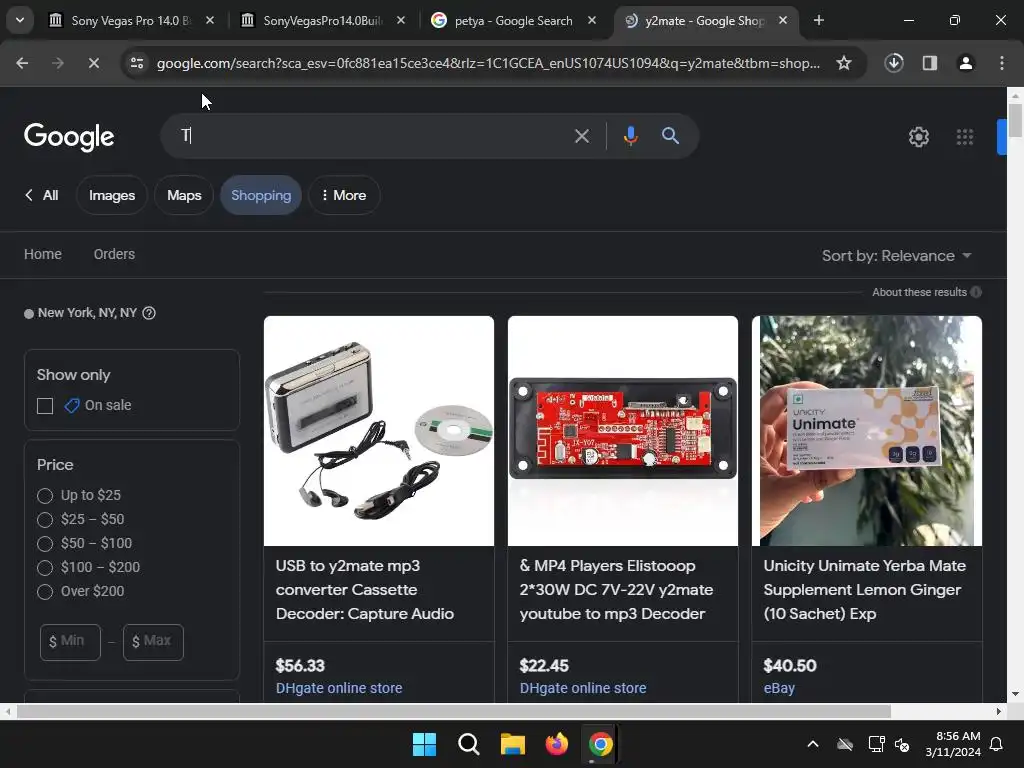Screen dimensions: 1024x768
Task: Visit DHgate store under $56.33
Action: (x=339, y=688)
